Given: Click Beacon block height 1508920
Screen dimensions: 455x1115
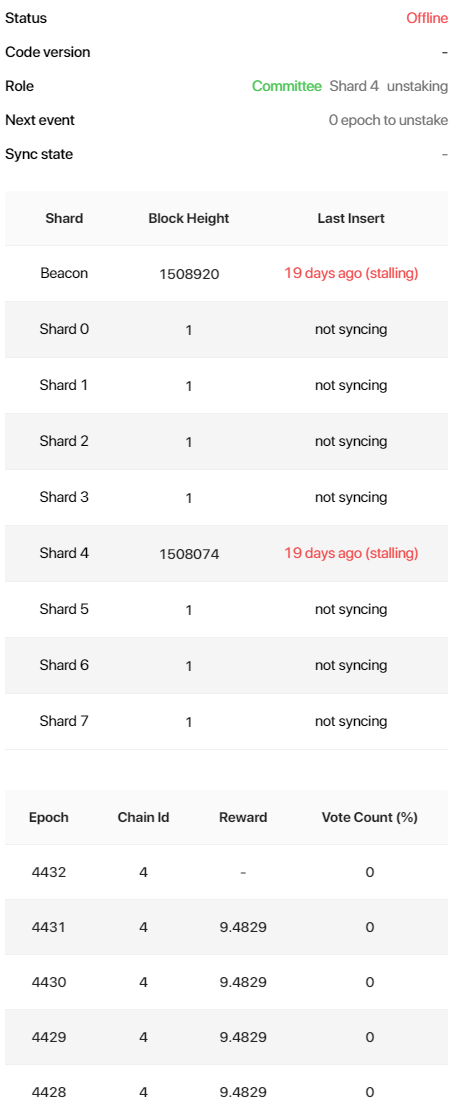Looking at the screenshot, I should 188,274.
